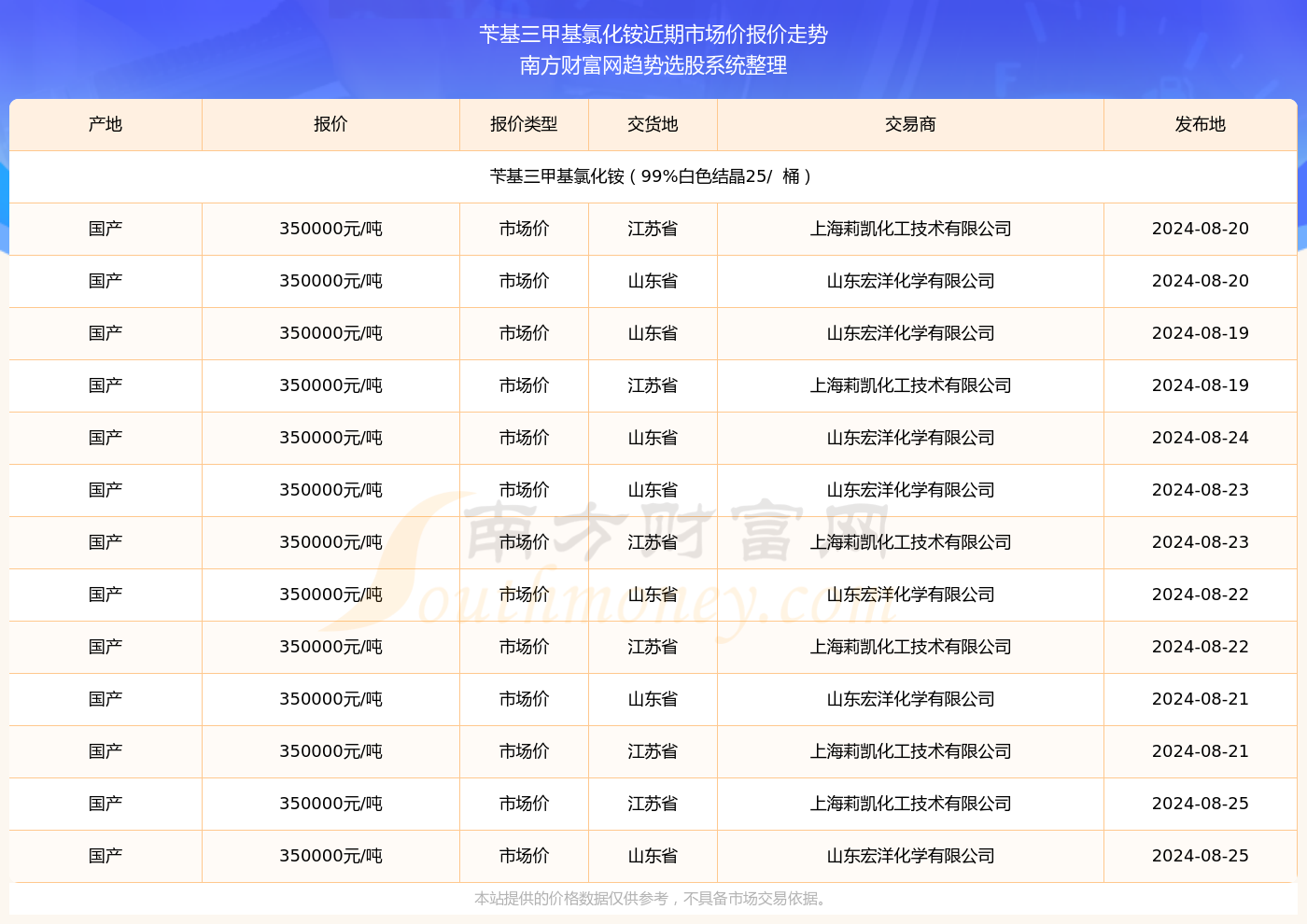Click 江苏省 in the 2024-08-20 row

pos(653,229)
